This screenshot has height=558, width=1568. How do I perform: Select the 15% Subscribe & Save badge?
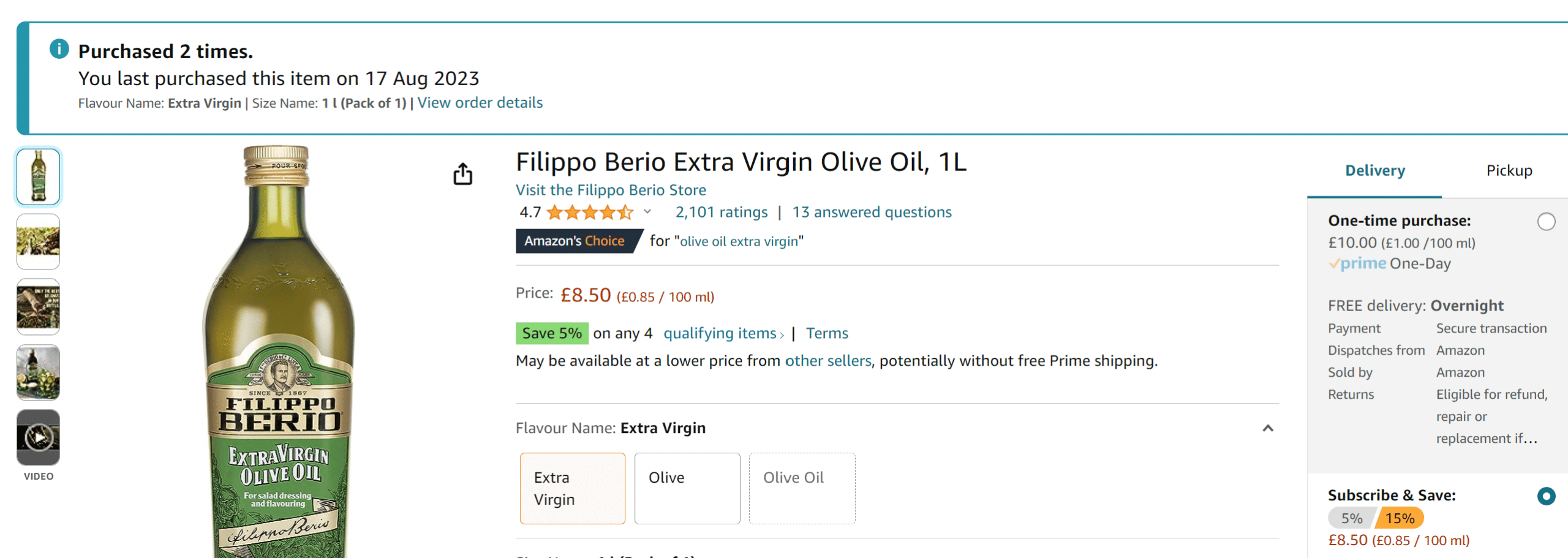click(1400, 518)
